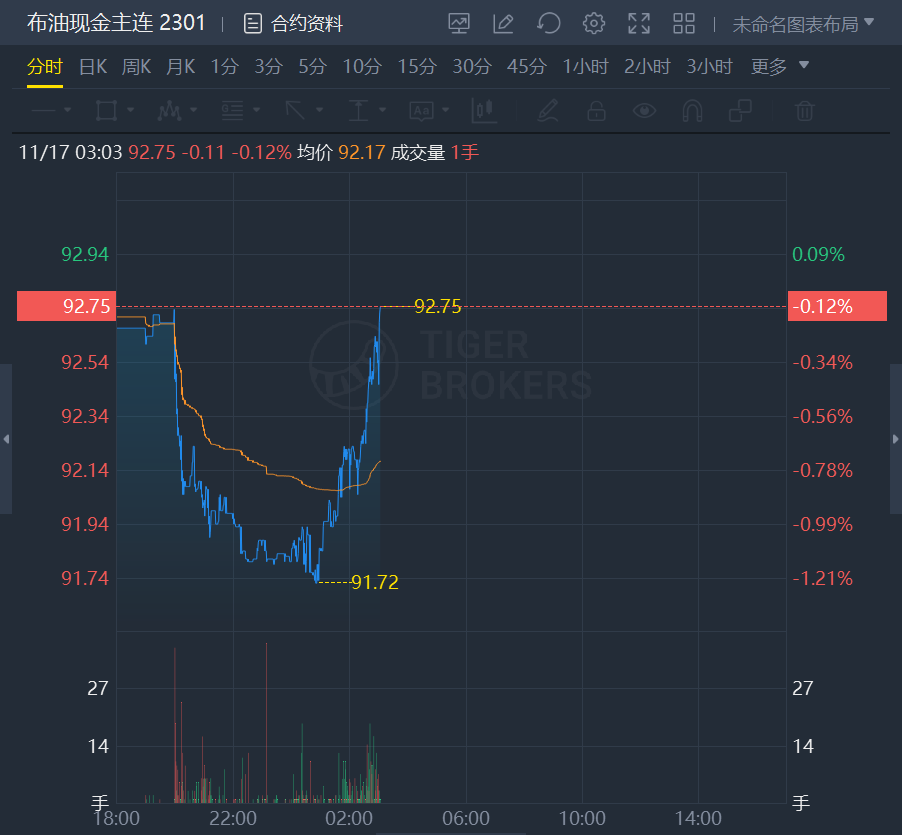This screenshot has height=835, width=902.
Task: Switch to the 日K tab
Action: (93, 67)
